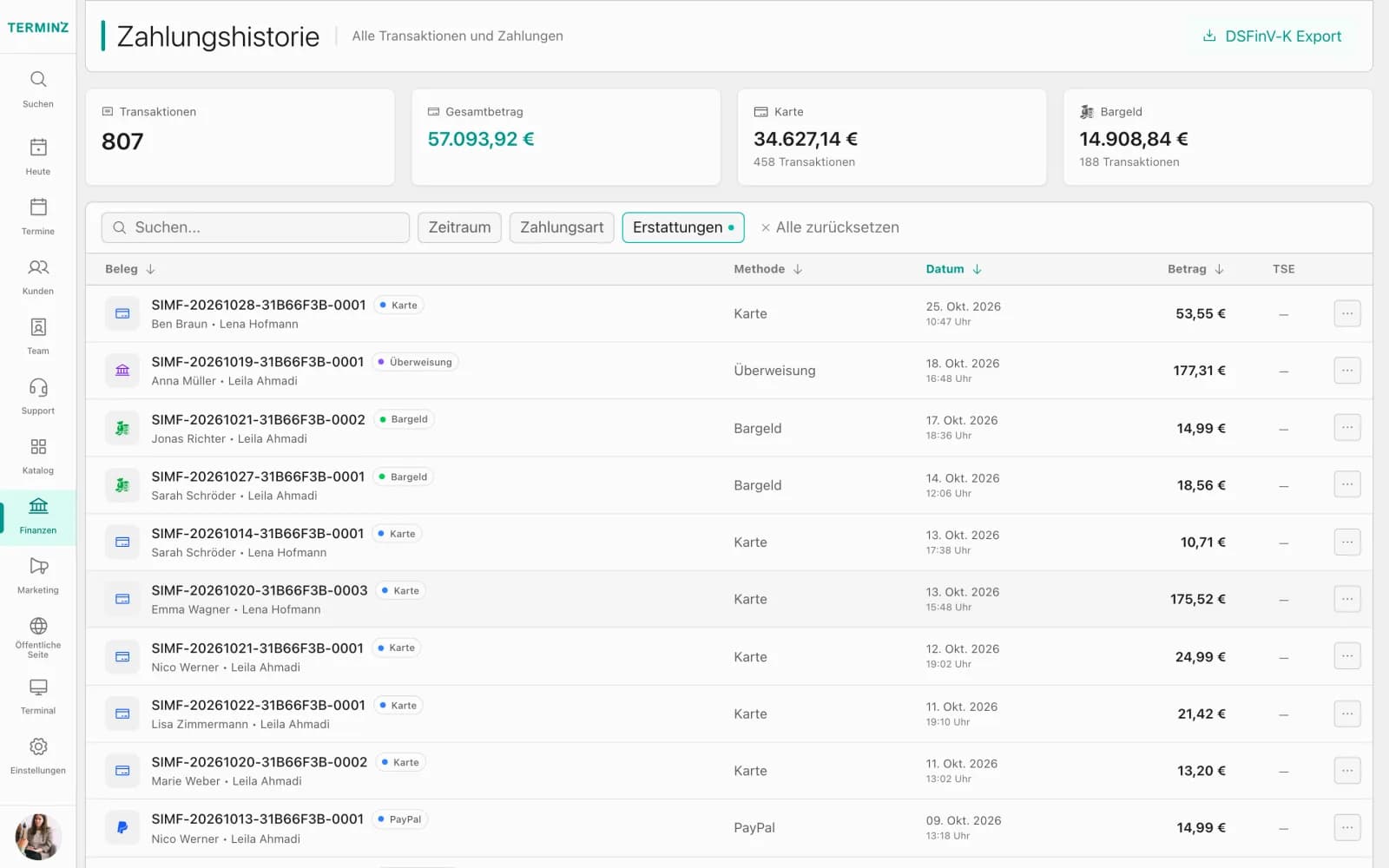The image size is (1389, 868).
Task: Click DSFinV-K Export button
Action: tap(1272, 36)
